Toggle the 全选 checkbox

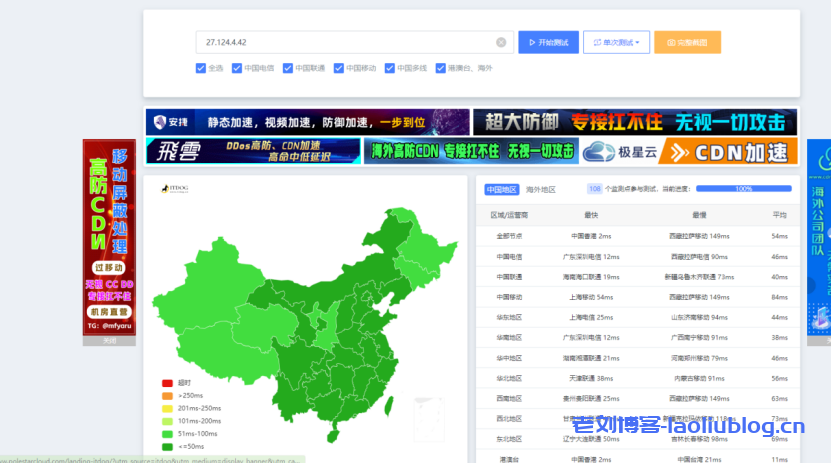point(201,68)
